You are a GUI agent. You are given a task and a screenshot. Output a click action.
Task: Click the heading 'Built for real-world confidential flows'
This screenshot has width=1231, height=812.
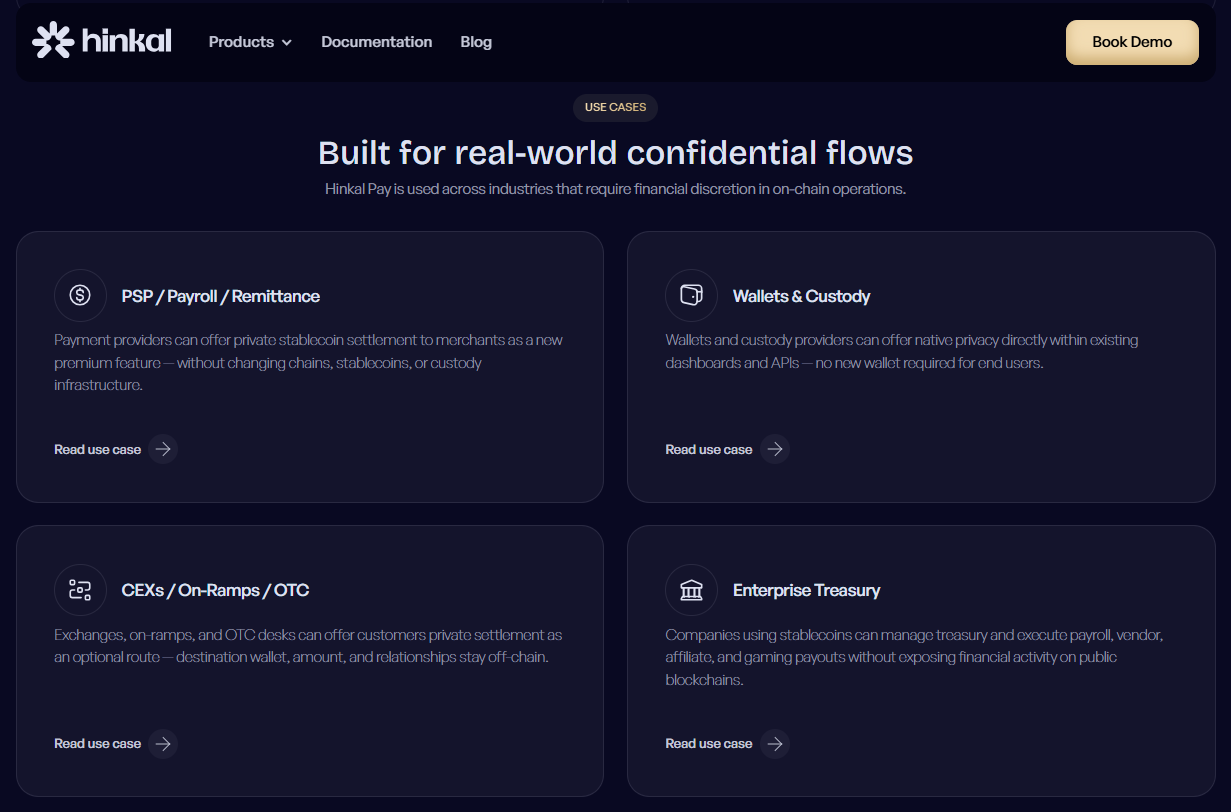coord(615,153)
